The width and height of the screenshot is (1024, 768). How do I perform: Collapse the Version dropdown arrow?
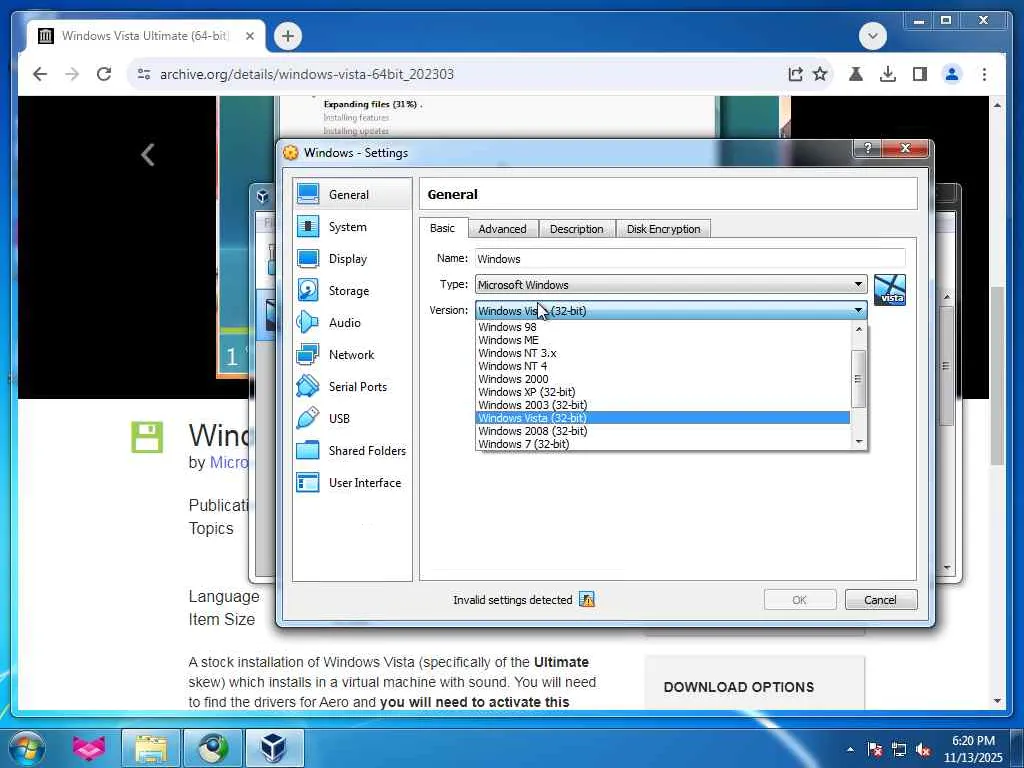pos(858,310)
